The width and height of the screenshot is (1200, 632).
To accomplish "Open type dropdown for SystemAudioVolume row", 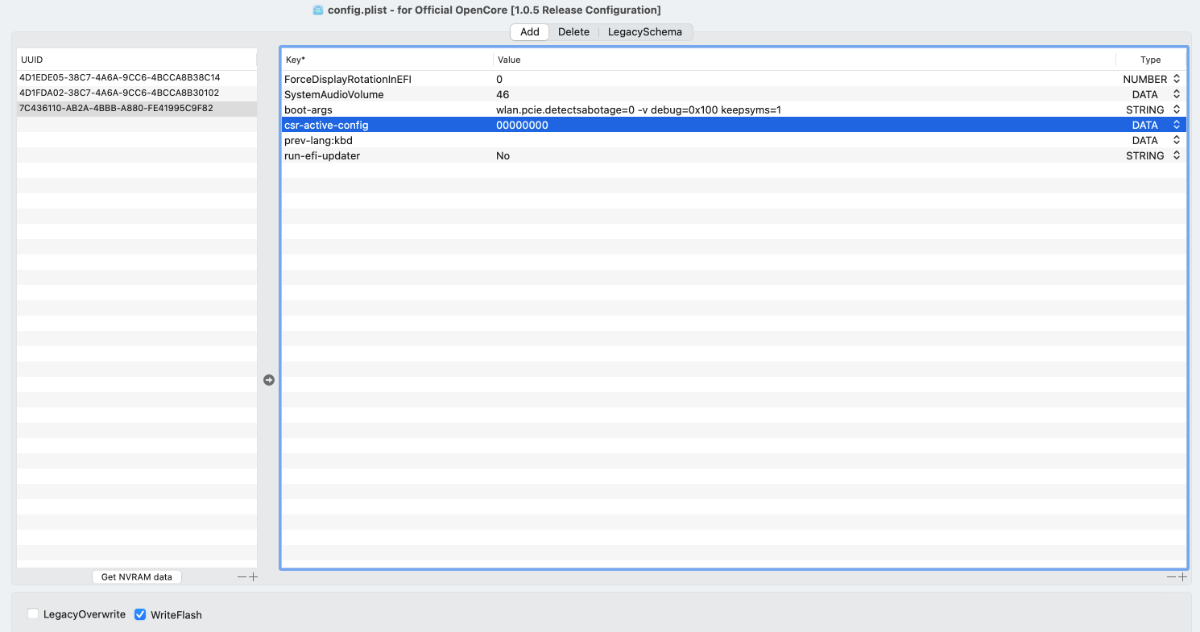I will pos(1176,94).
